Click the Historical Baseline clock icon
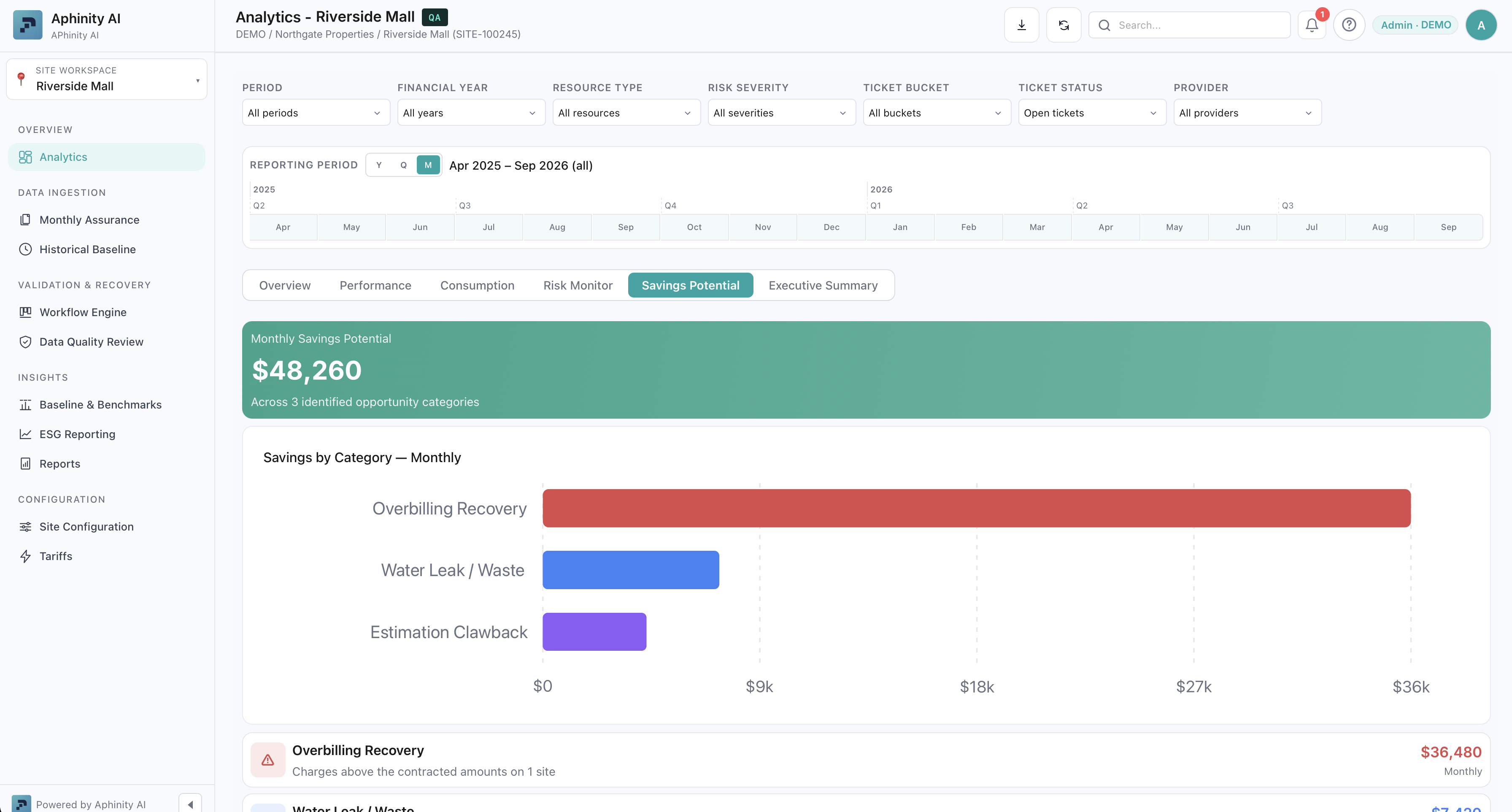The width and height of the screenshot is (1512, 812). click(x=25, y=249)
